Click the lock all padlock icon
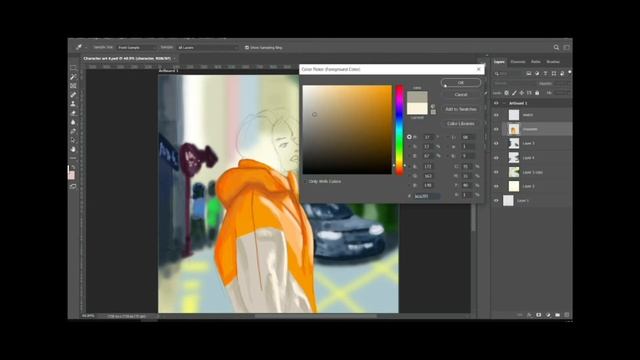 [x=537, y=93]
